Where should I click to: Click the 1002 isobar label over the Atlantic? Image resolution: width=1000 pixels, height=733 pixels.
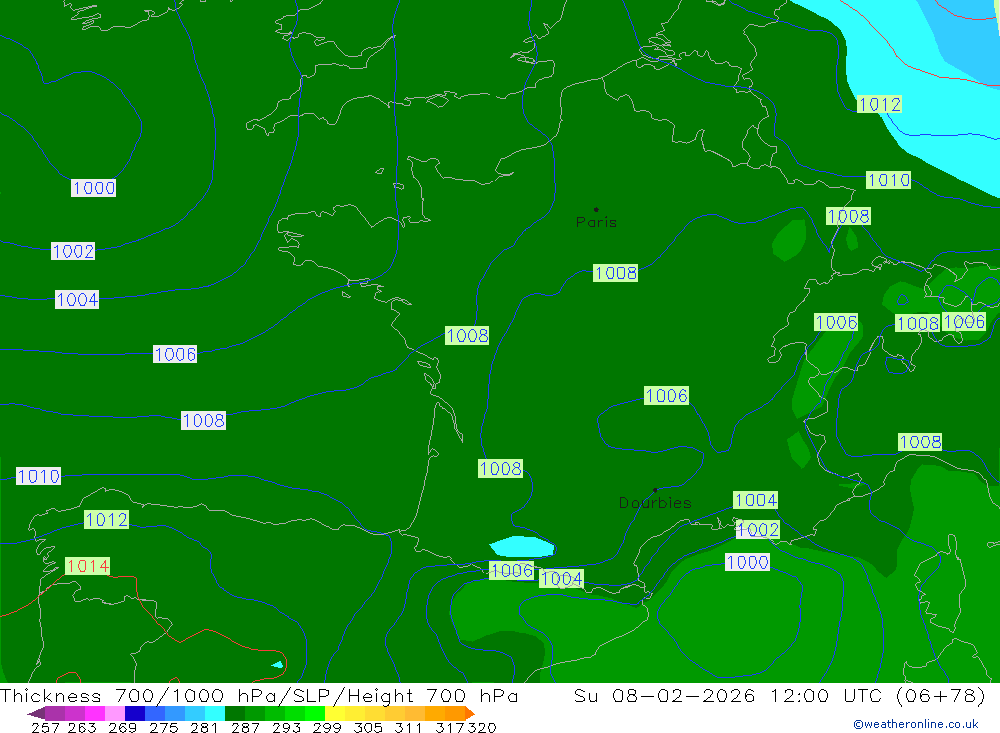pos(73,251)
